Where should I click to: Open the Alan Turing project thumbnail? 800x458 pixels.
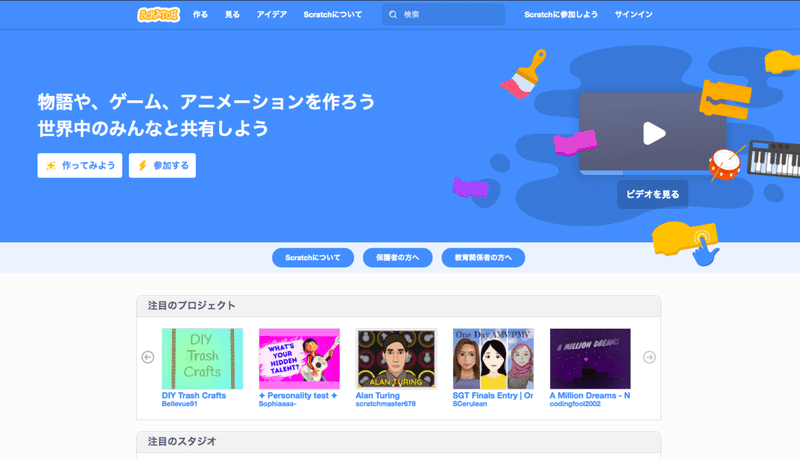[x=396, y=359]
